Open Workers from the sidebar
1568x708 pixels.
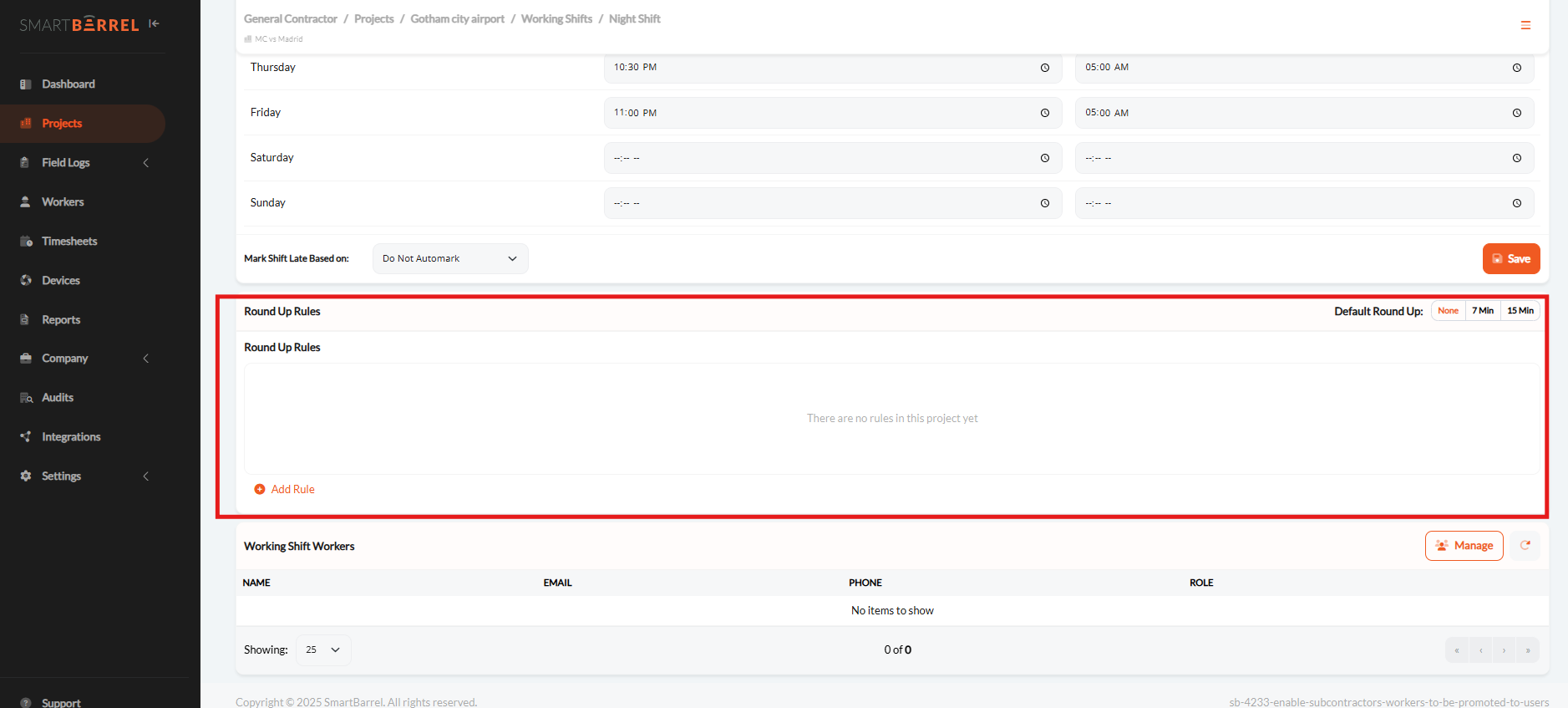(63, 202)
